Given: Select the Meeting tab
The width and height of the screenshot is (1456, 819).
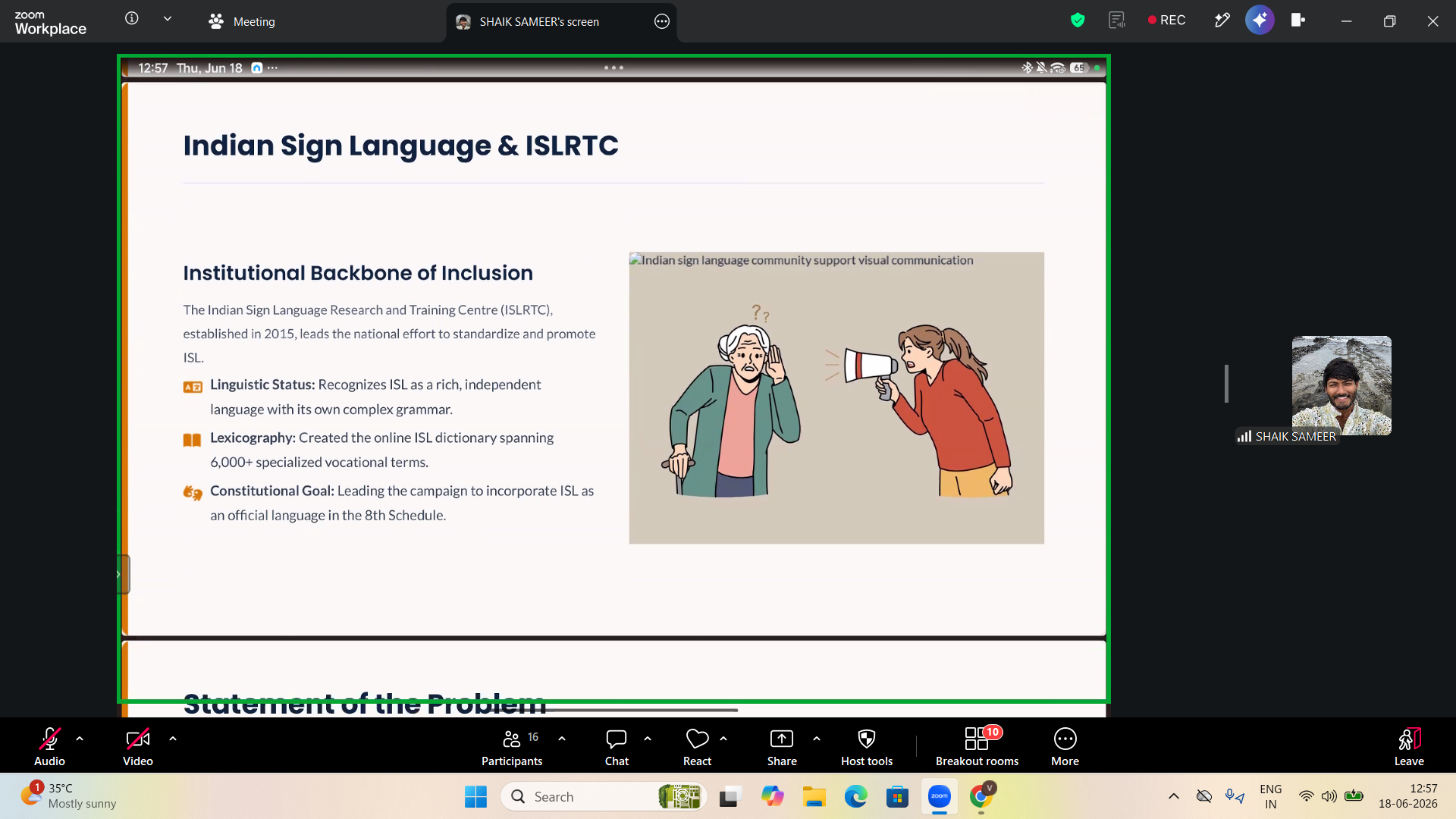Looking at the screenshot, I should [242, 21].
